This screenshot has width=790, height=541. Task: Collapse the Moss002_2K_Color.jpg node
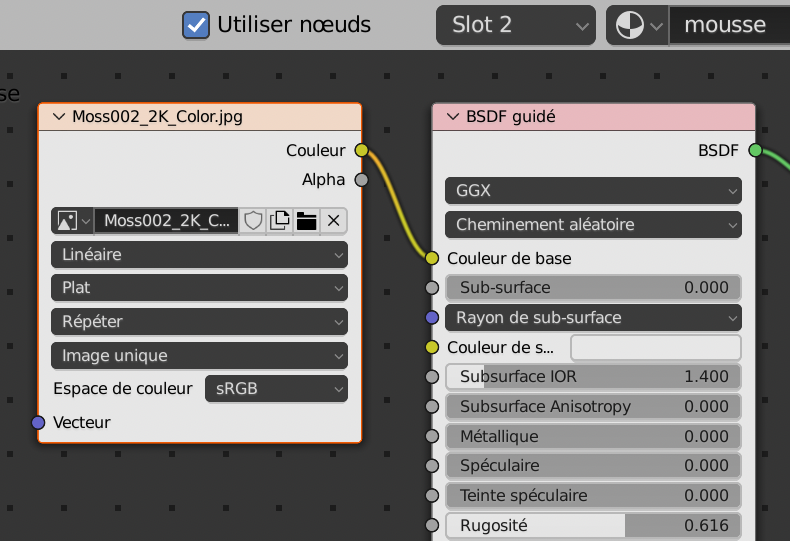pos(58,117)
